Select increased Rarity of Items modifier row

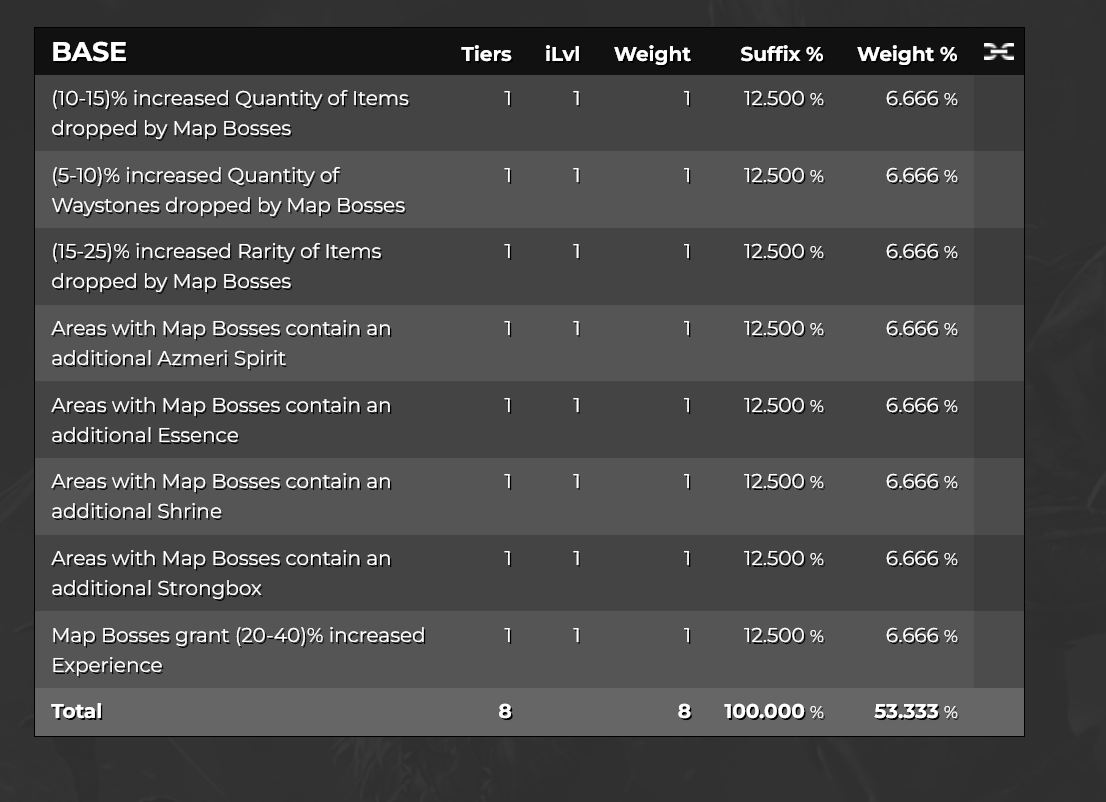[x=529, y=266]
